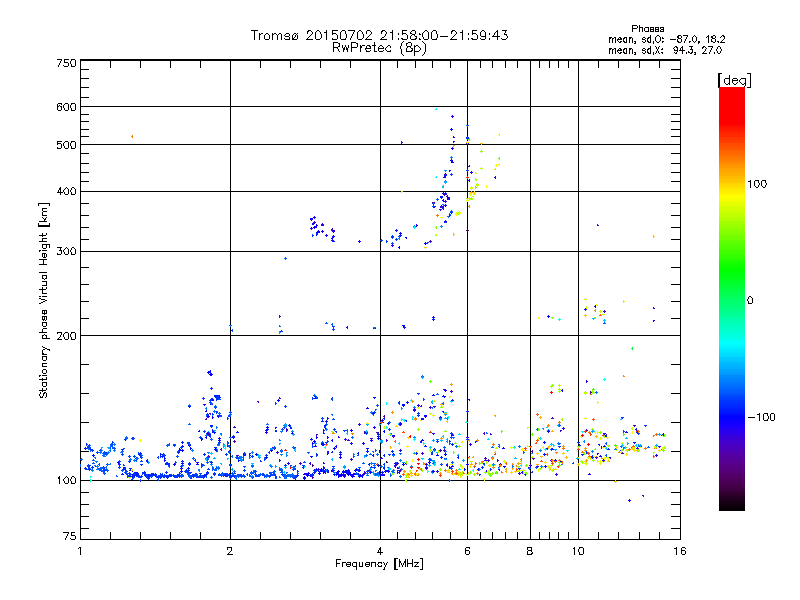800x600 pixels.
Task: Click the x-axis tick label '2'
Action: (x=230, y=551)
